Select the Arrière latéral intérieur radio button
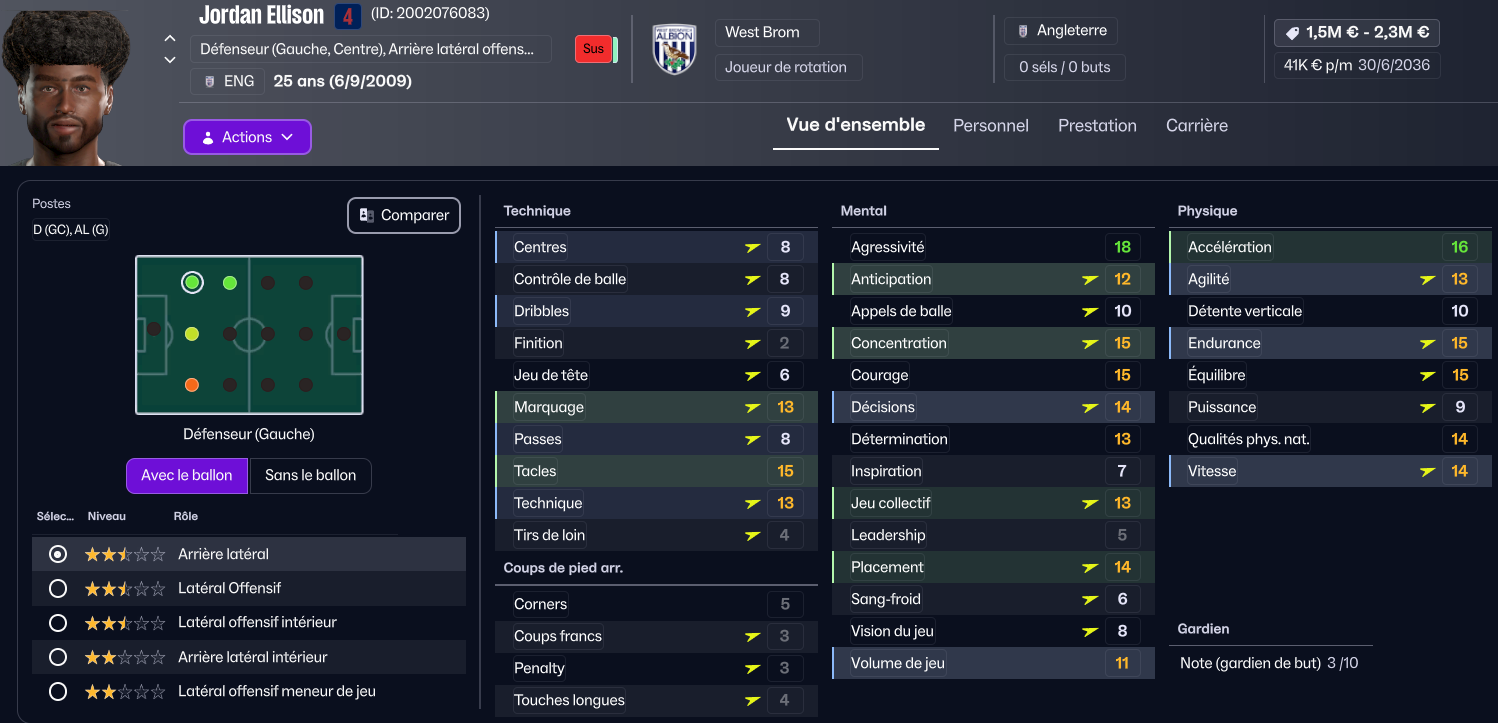 click(58, 657)
